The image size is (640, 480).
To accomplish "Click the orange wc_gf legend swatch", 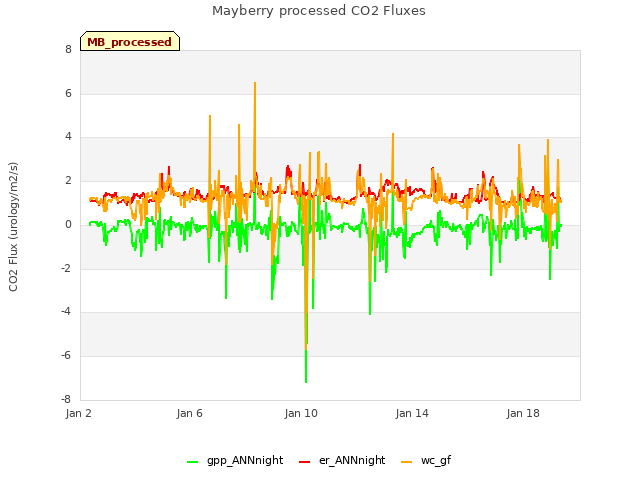I will (407, 462).
